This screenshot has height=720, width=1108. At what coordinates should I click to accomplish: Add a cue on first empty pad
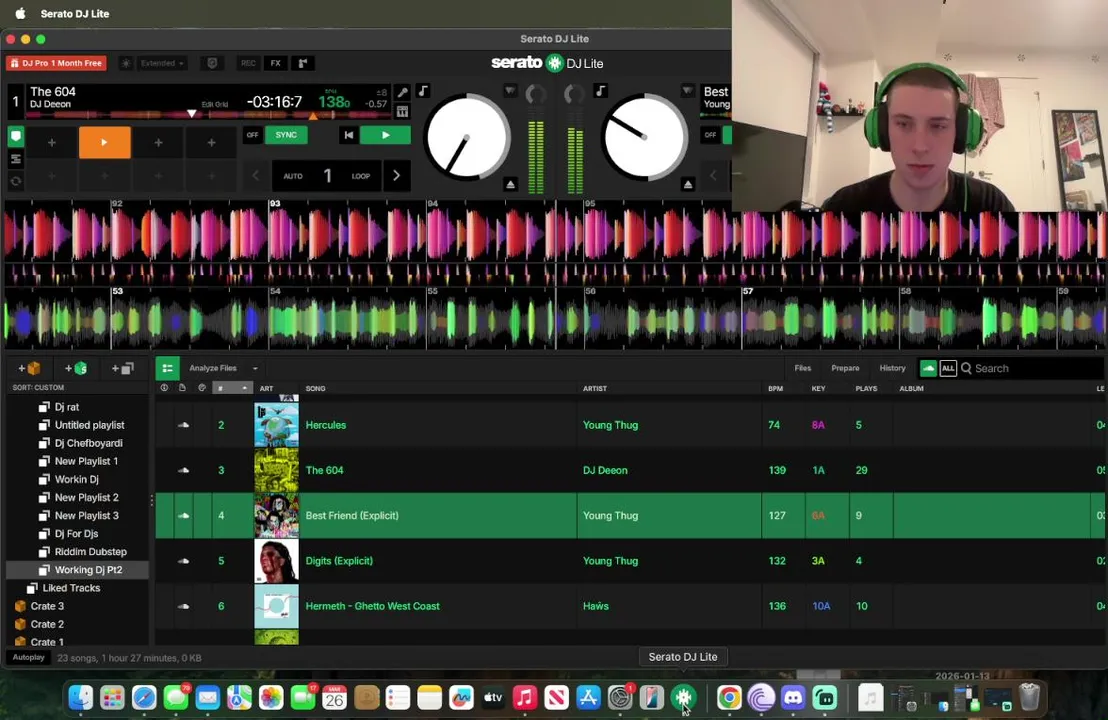(x=52, y=142)
